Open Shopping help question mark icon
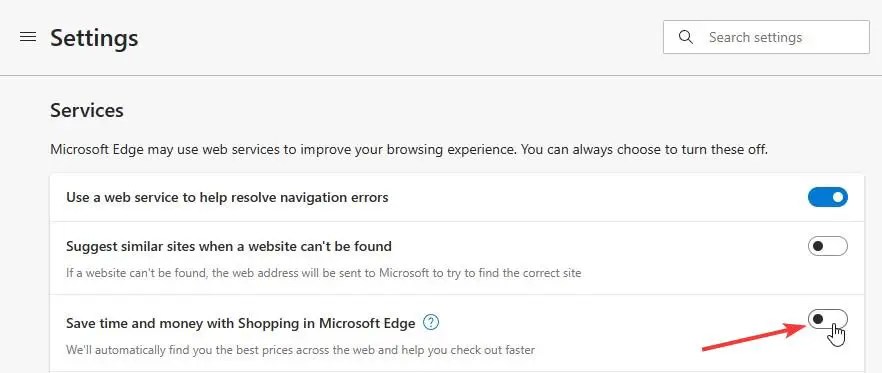This screenshot has height=373, width=882. [431, 322]
